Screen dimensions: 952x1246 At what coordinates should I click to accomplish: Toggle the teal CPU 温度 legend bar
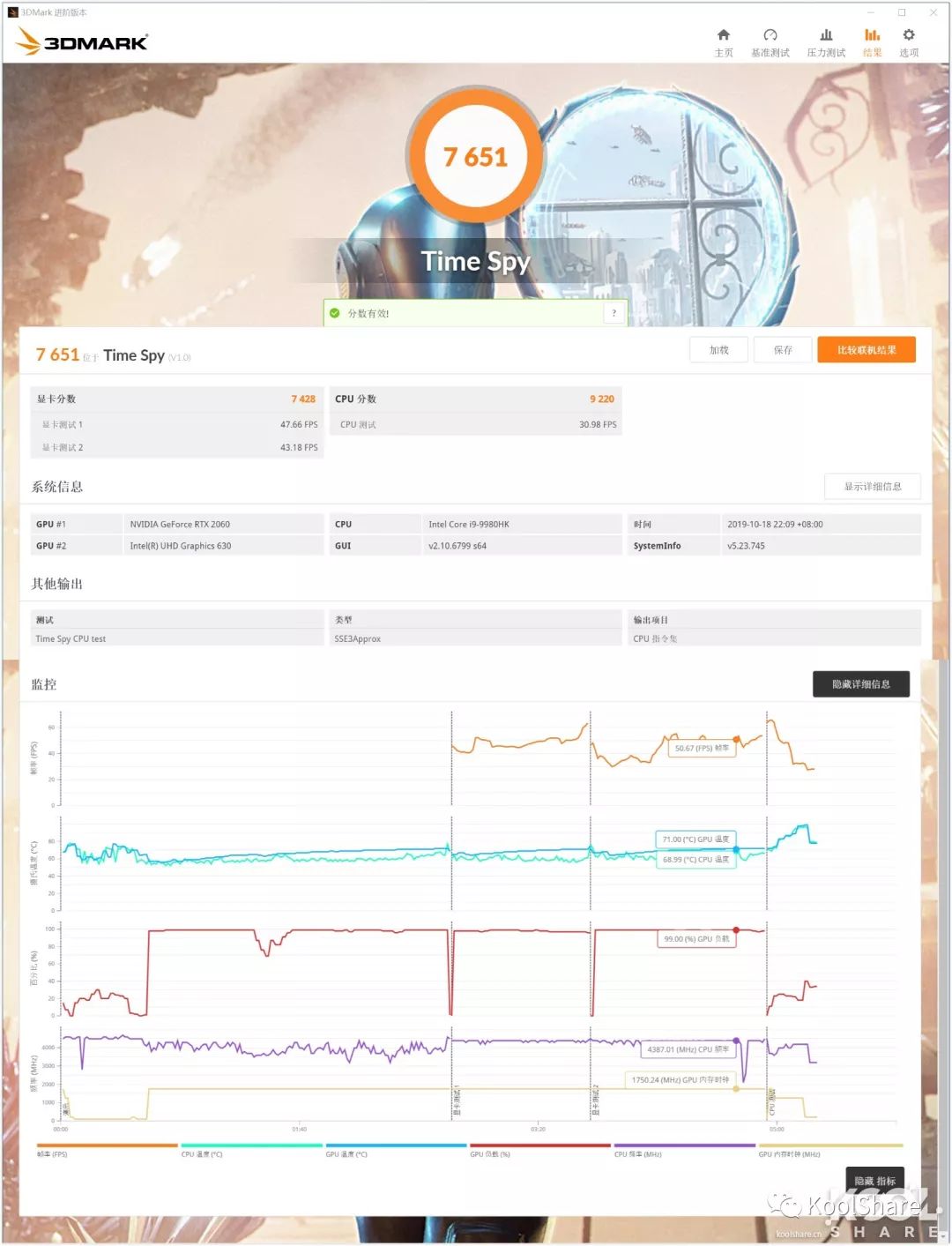[251, 1145]
